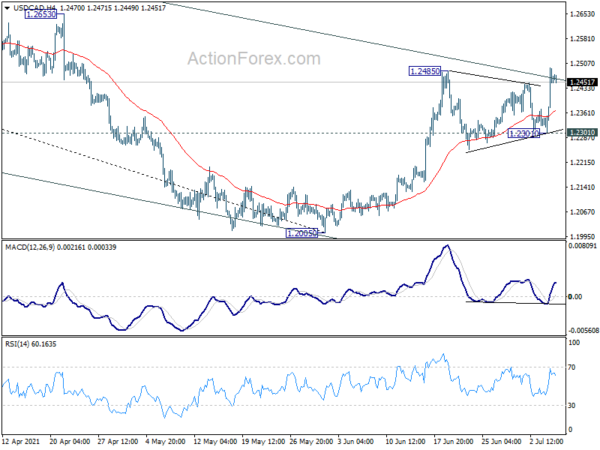Click the 25 Jun 04:00 date label
Image resolution: width=600 pixels, height=450 pixels.
coord(501,441)
